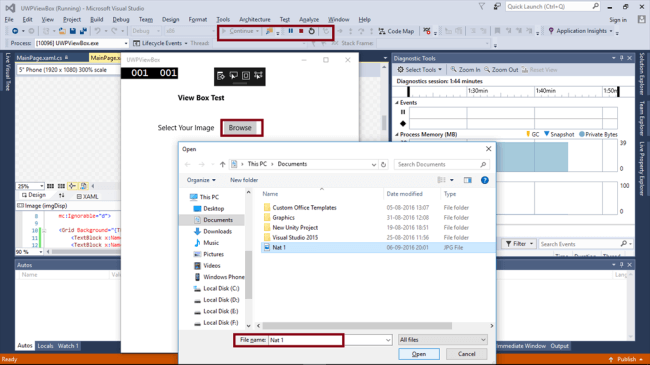The height and width of the screenshot is (365, 650).
Task: Zoom Out on Diagnostic Tools timeline
Action: [501, 70]
